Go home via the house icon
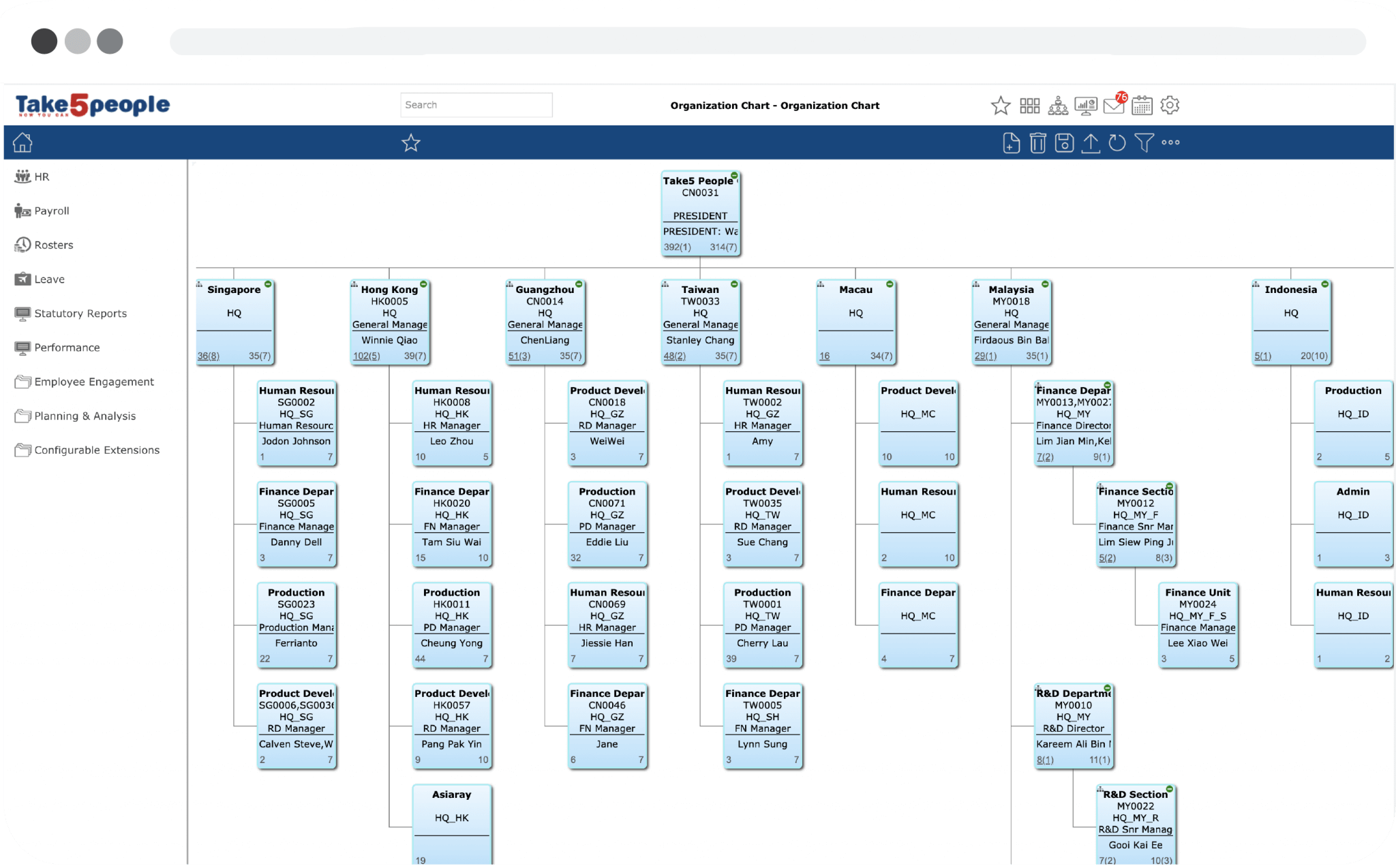 (x=22, y=143)
